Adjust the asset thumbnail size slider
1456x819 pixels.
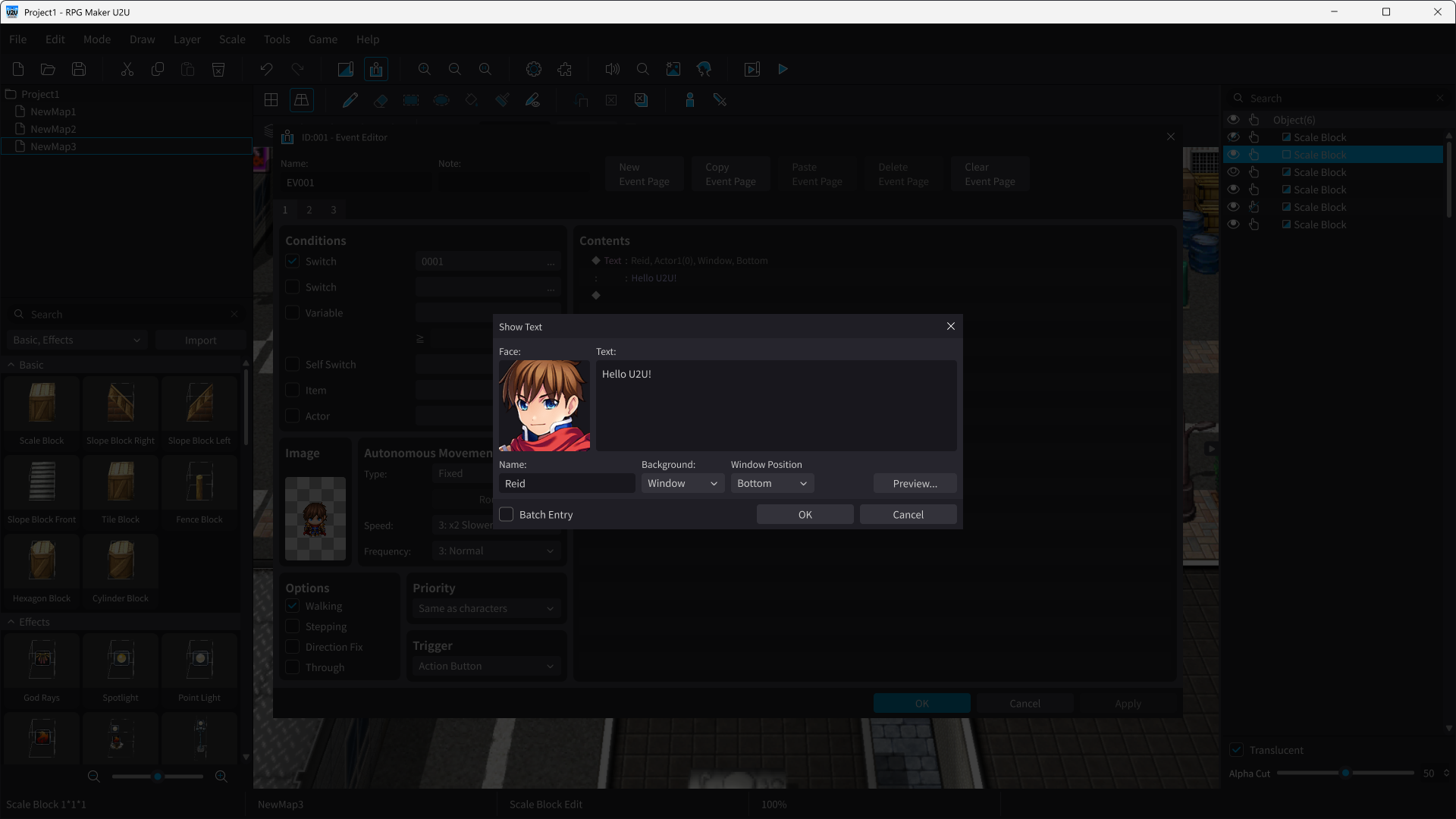coord(158,777)
